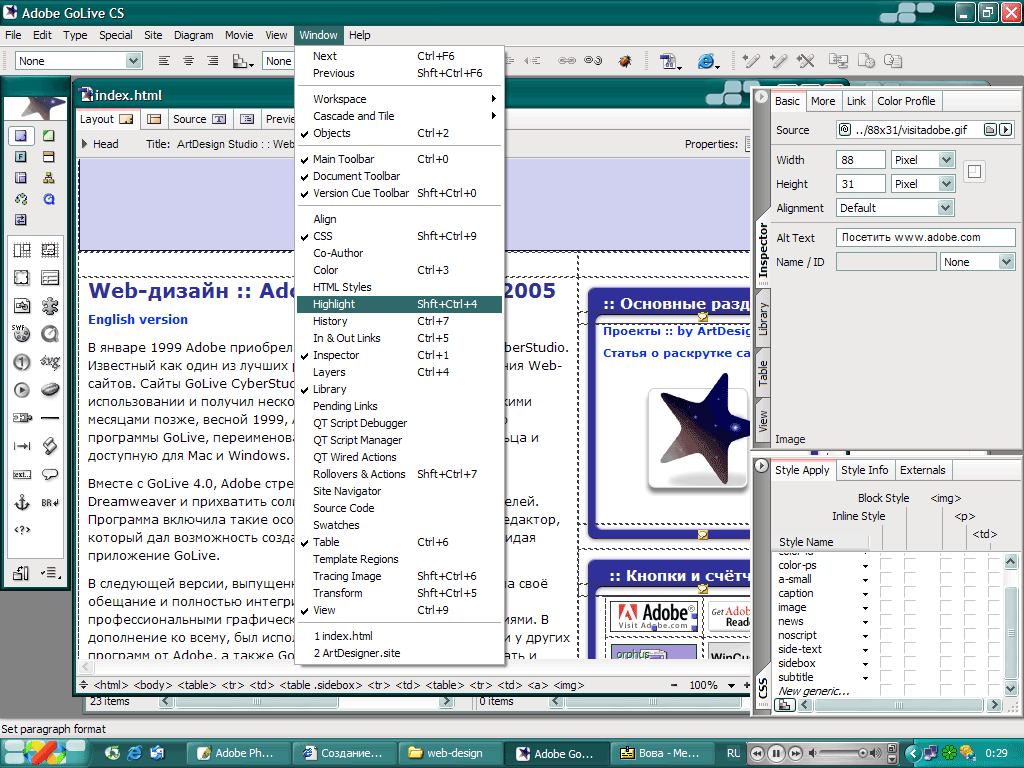Viewport: 1024px width, 768px height.
Task: Click the Browse folder icon beside Source
Action: pos(990,129)
